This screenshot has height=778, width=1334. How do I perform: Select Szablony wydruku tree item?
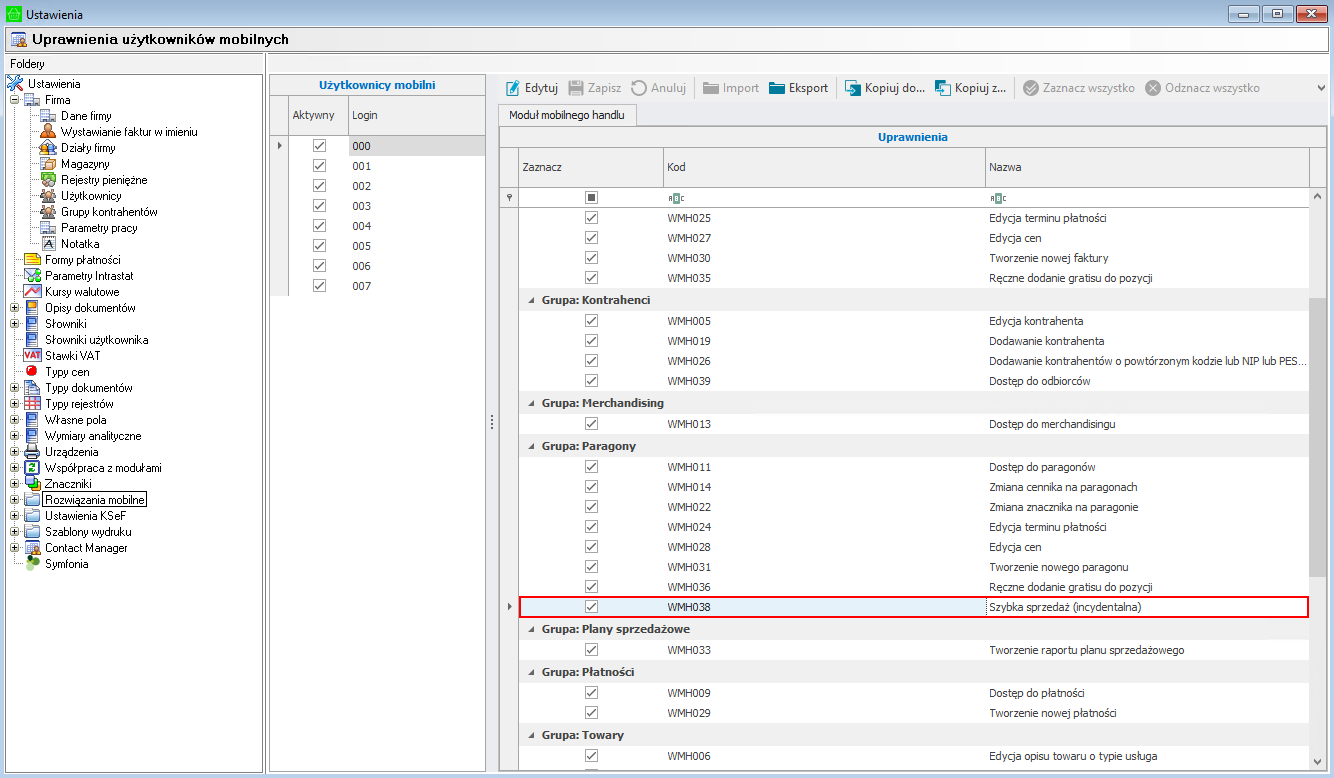88,532
